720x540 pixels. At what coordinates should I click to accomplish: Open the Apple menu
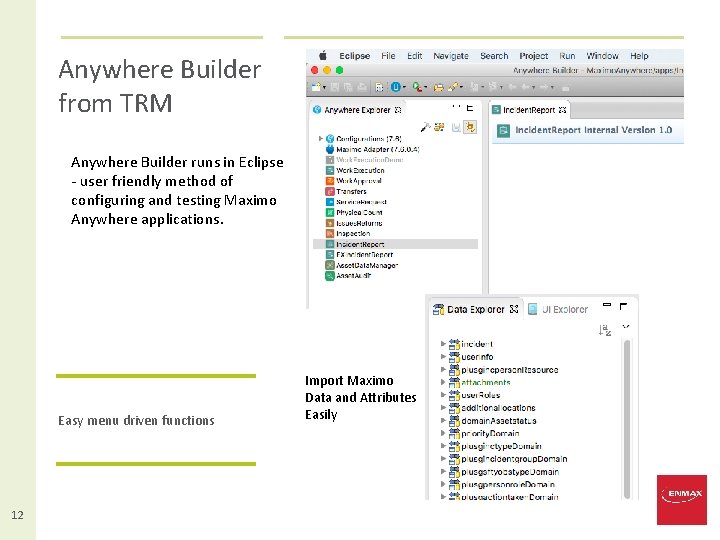323,56
